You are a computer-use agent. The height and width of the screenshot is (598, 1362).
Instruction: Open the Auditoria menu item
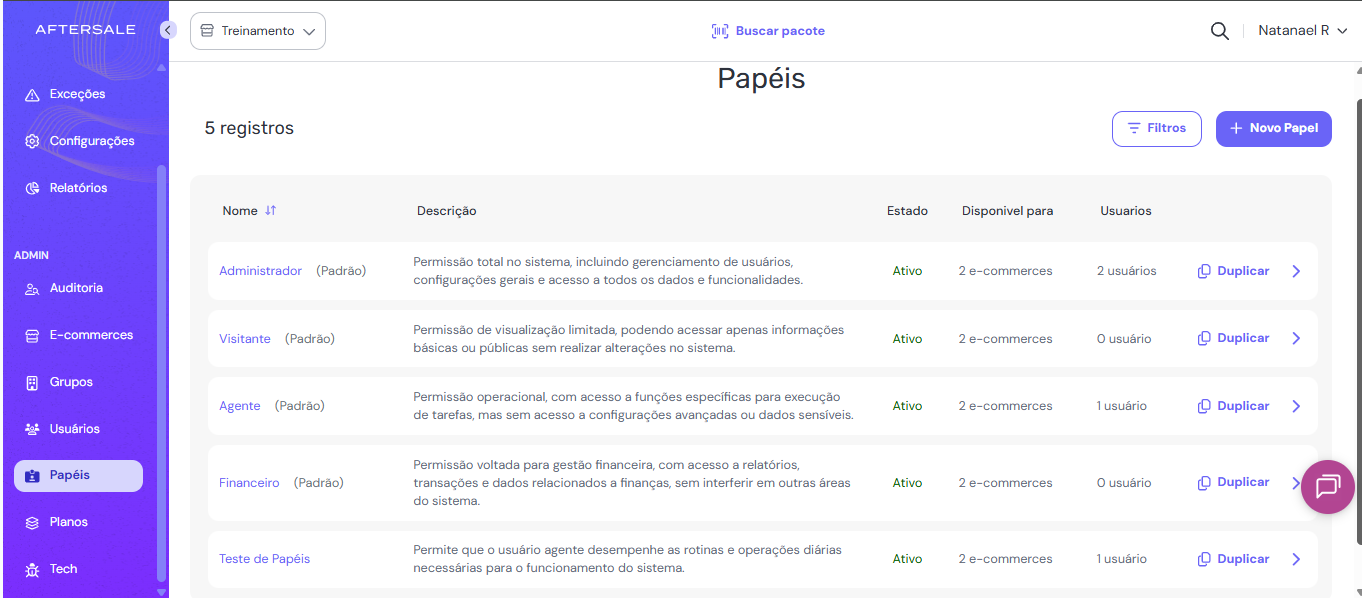pos(76,288)
